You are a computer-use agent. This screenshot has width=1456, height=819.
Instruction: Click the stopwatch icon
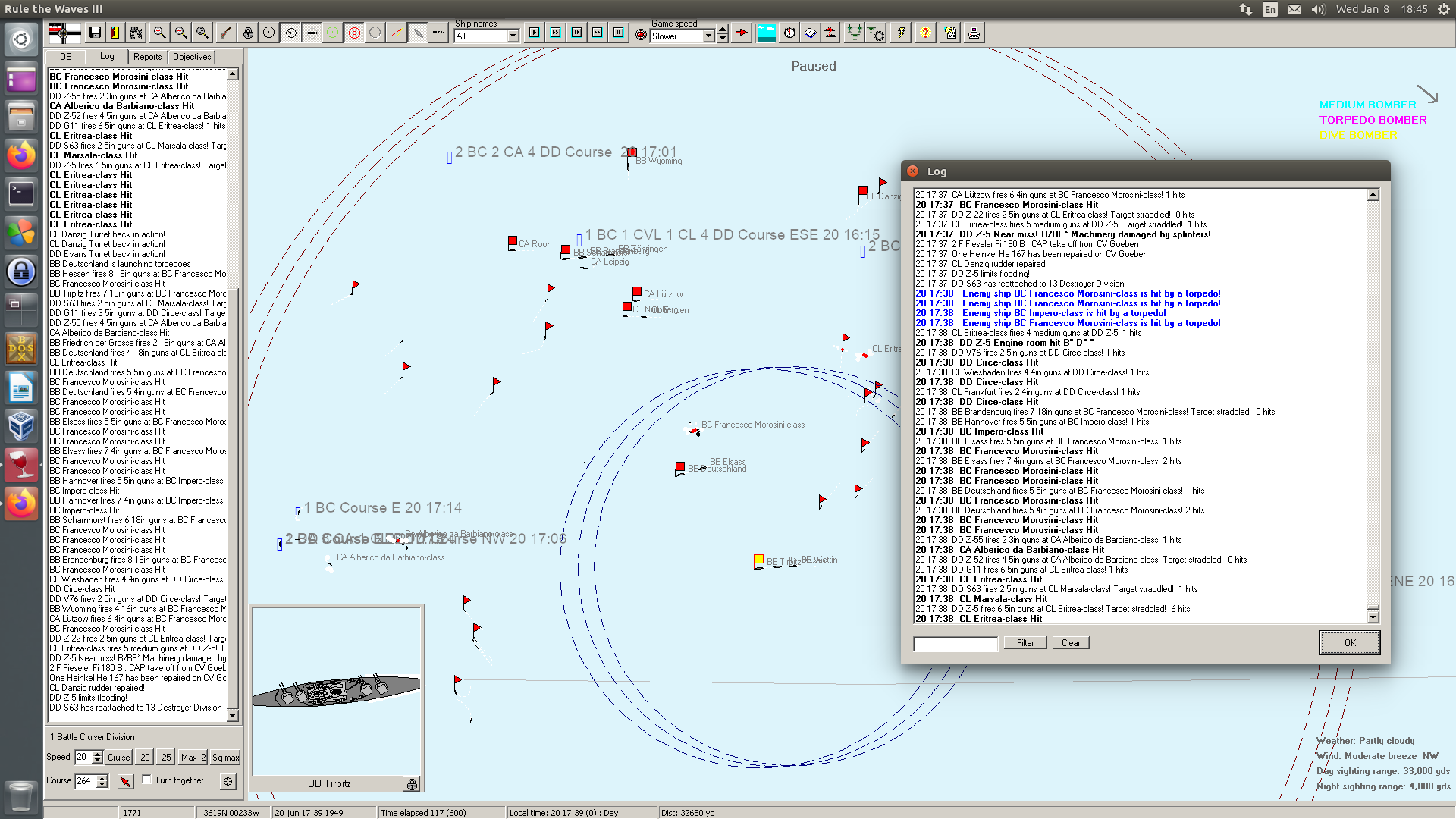(x=790, y=33)
